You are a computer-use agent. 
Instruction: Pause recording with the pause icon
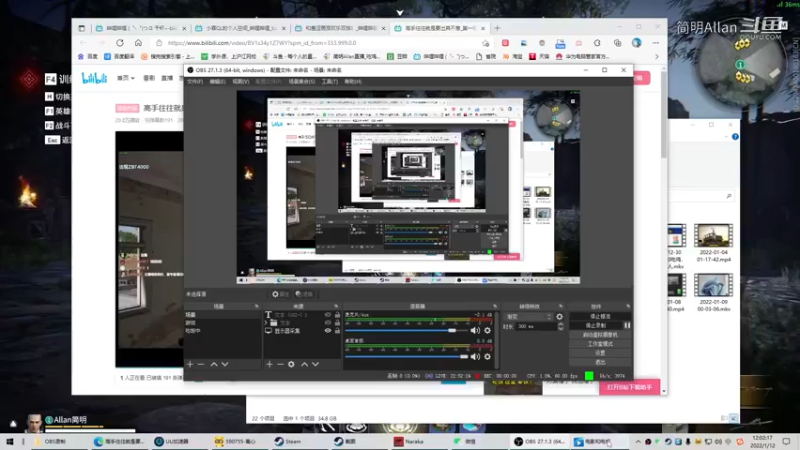[x=627, y=326]
